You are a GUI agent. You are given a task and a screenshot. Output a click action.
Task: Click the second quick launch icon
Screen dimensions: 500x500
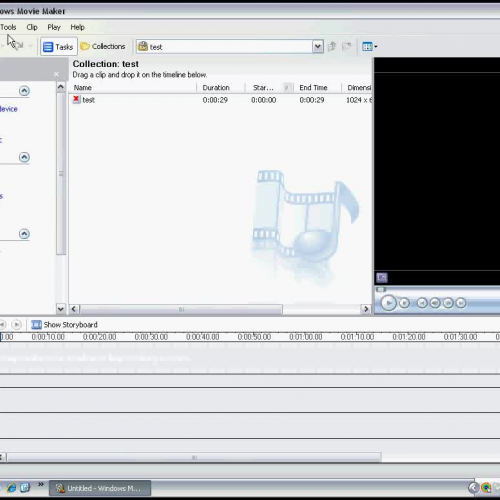pos(25,488)
